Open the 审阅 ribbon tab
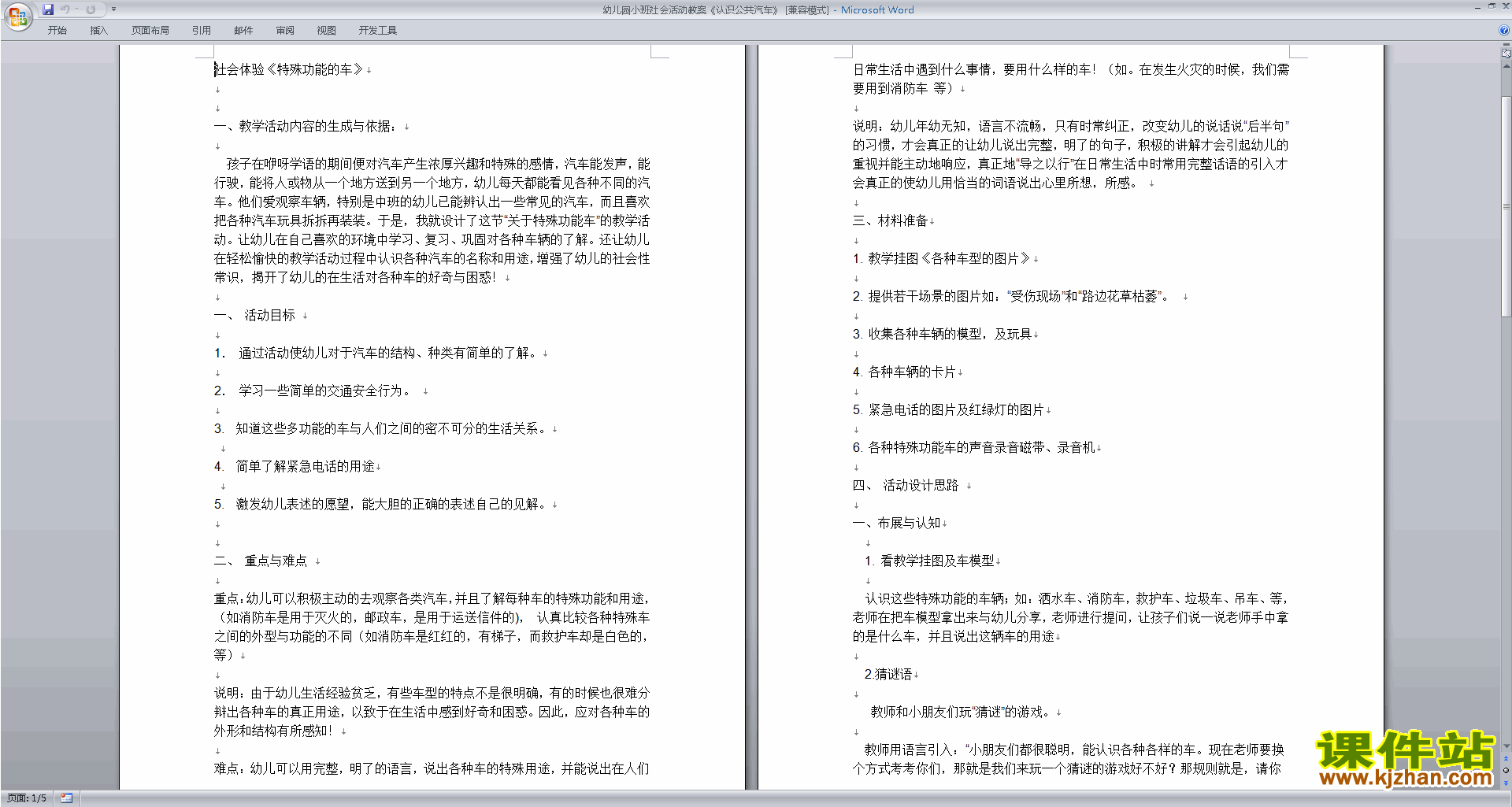 coord(285,31)
